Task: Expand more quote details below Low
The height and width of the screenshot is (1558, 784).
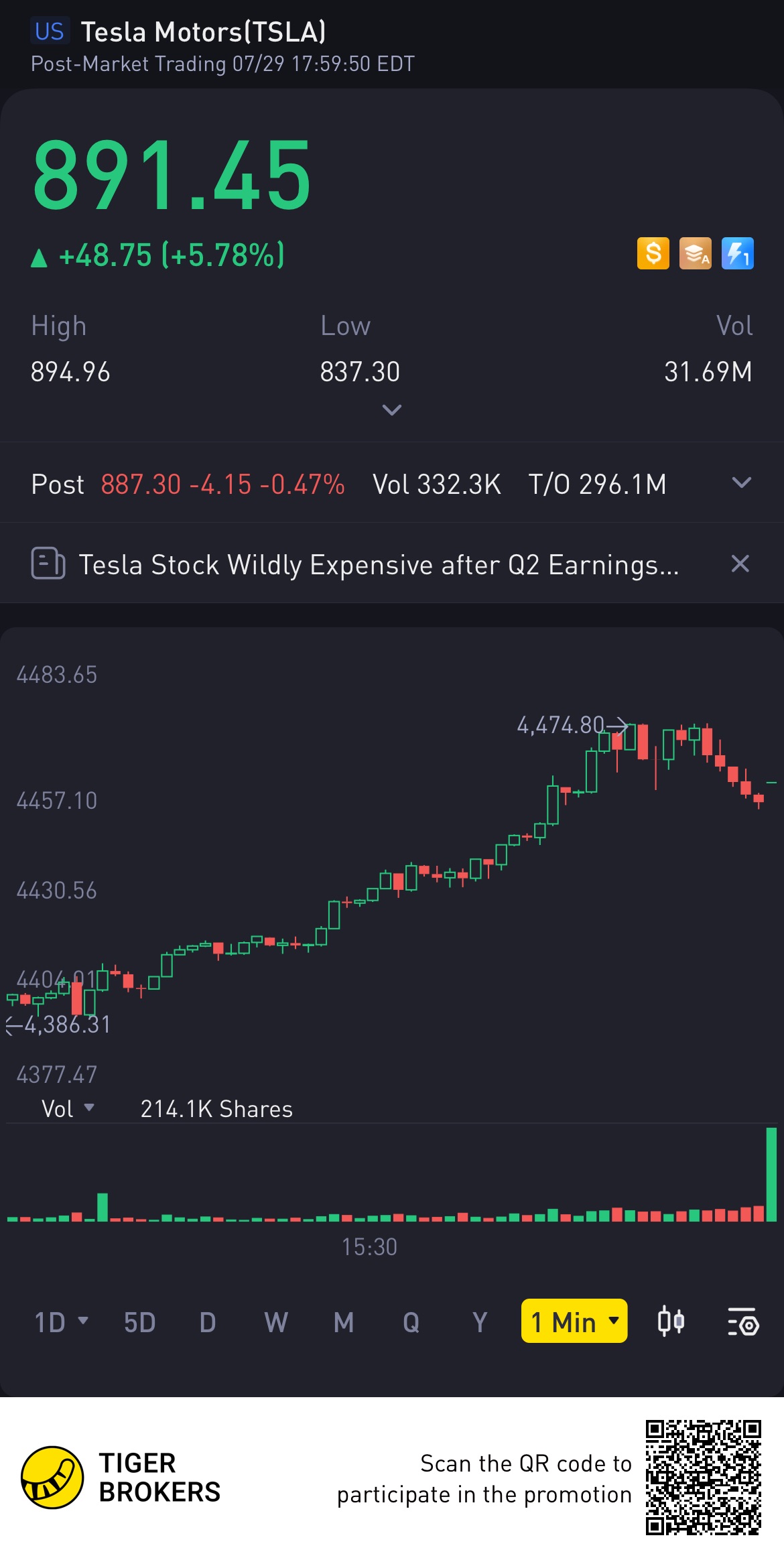Action: click(392, 409)
